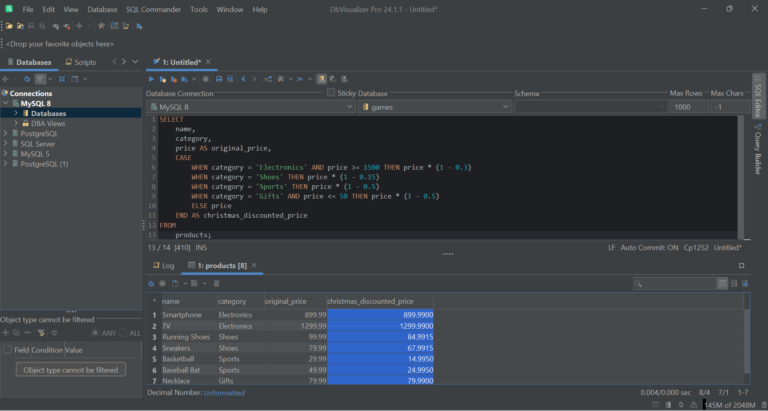Click the Add filter plus icon in filter panel
The height and width of the screenshot is (411, 768).
[5, 333]
